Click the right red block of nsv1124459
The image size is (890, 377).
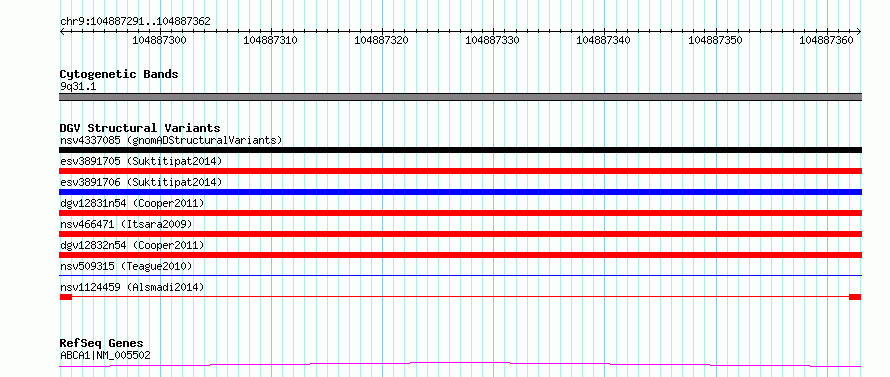855,297
